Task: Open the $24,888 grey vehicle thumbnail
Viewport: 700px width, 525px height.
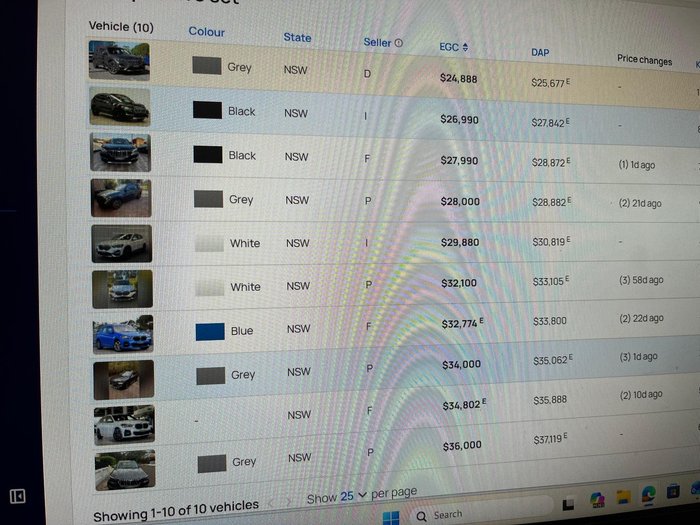Action: coord(119,60)
